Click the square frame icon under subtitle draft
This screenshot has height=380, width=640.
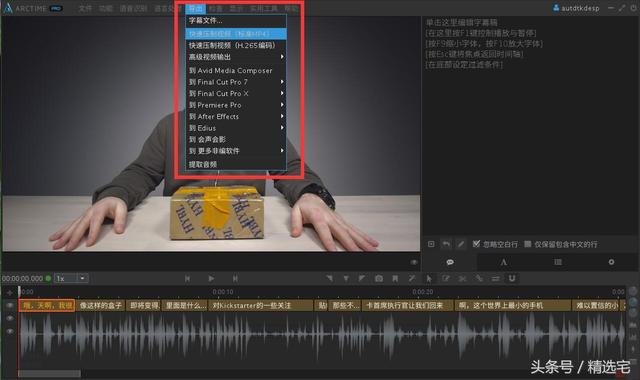pyautogui.click(x=431, y=244)
